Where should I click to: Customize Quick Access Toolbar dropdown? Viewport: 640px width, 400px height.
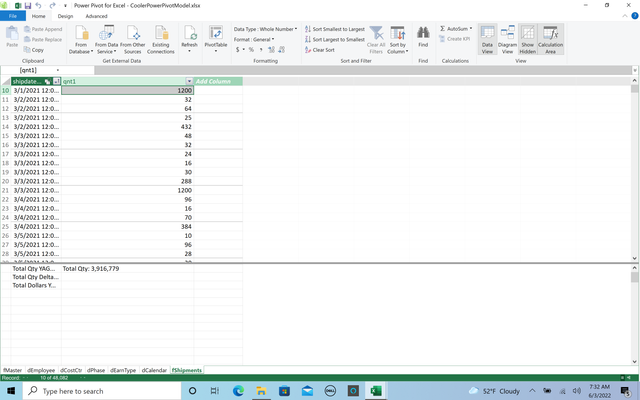click(65, 6)
